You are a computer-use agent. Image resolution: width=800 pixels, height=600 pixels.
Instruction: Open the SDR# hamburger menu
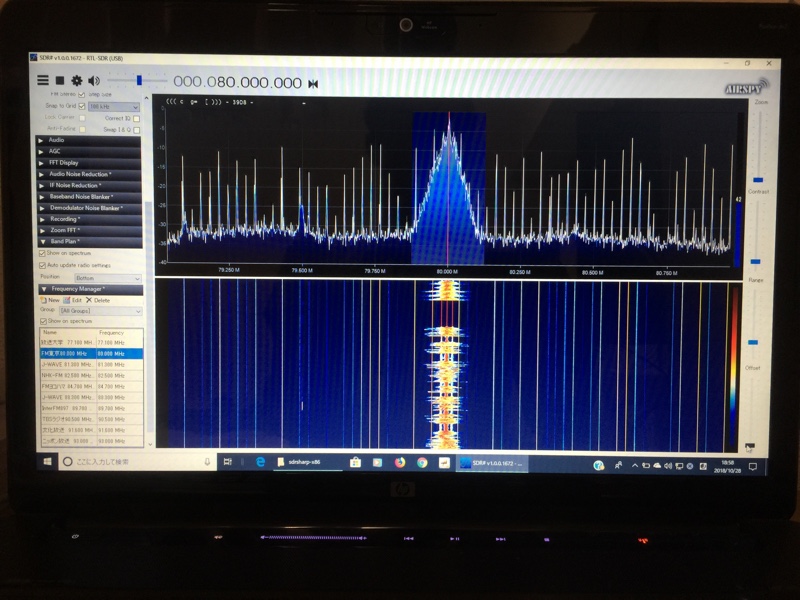point(43,80)
